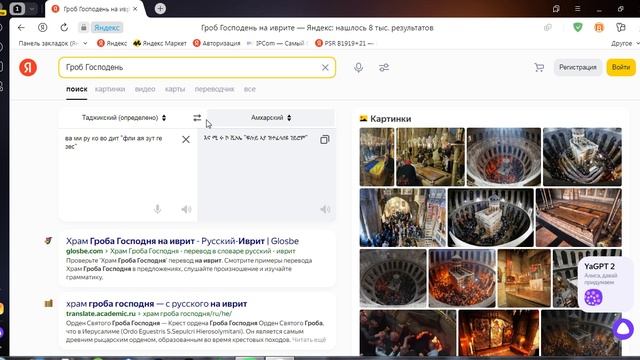Expand the tab group dropdown arrow
The height and width of the screenshot is (360, 640).
31,9
